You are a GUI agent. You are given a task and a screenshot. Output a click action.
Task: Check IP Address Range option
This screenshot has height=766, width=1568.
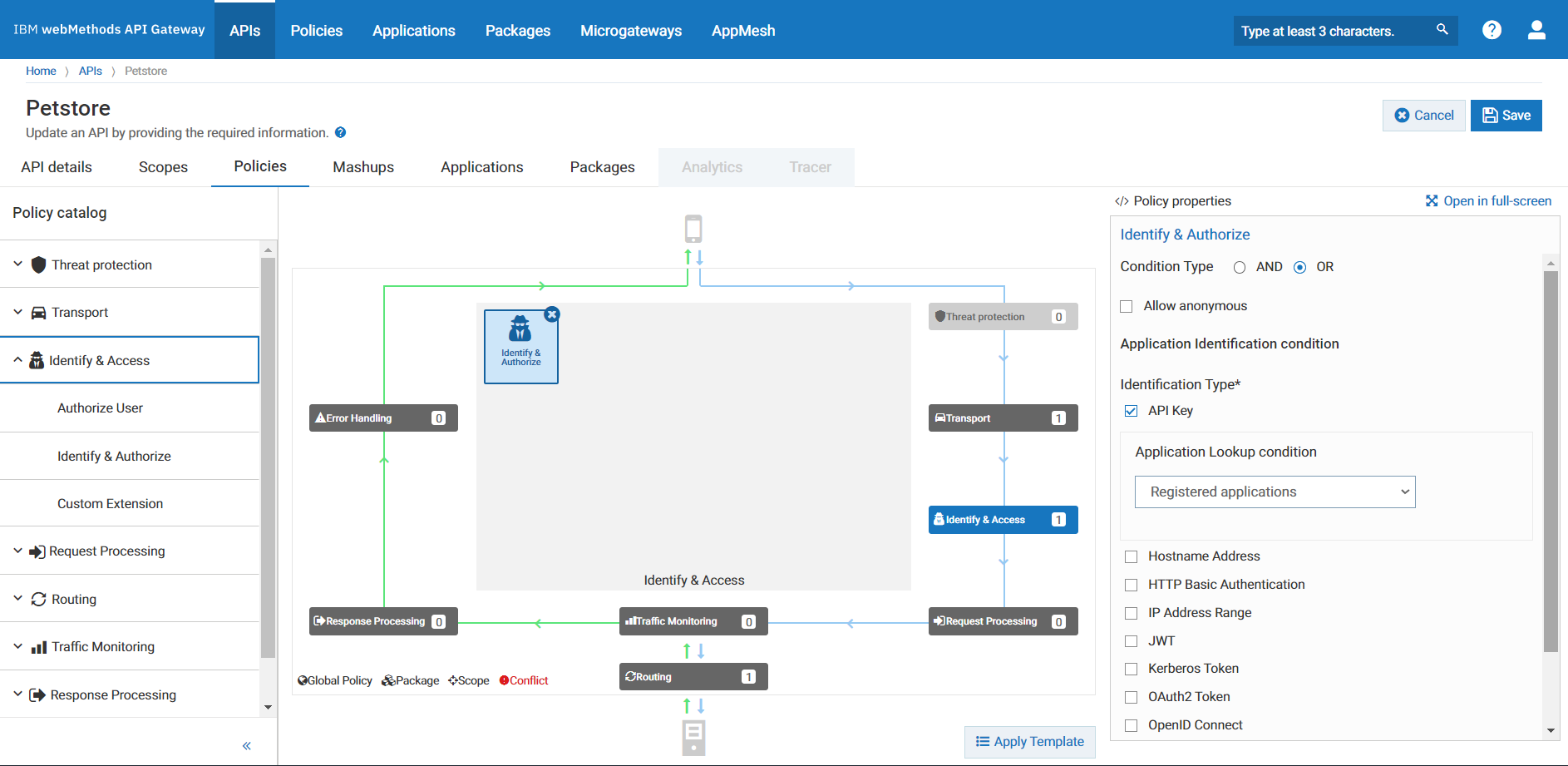1131,613
